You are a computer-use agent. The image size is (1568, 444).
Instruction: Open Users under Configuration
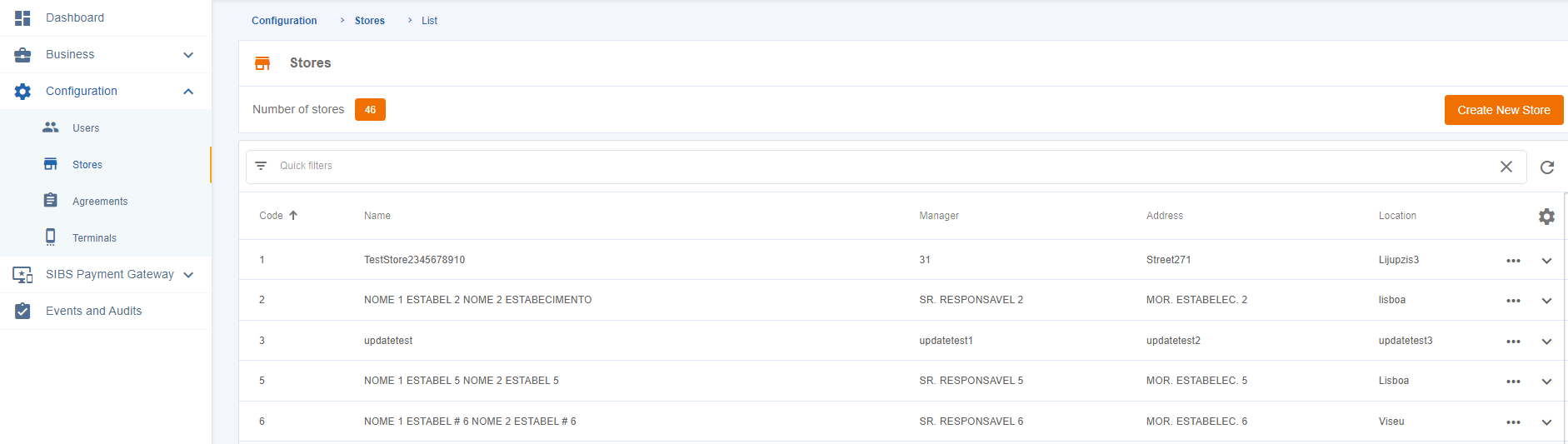85,128
